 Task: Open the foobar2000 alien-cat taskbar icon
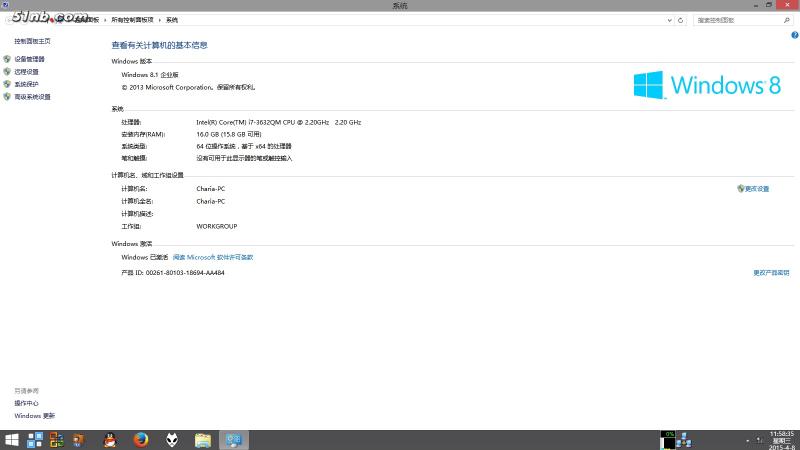tap(172, 440)
